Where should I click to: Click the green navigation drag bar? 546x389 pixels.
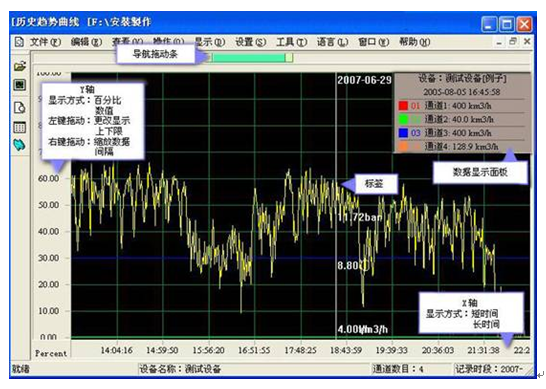[251, 57]
